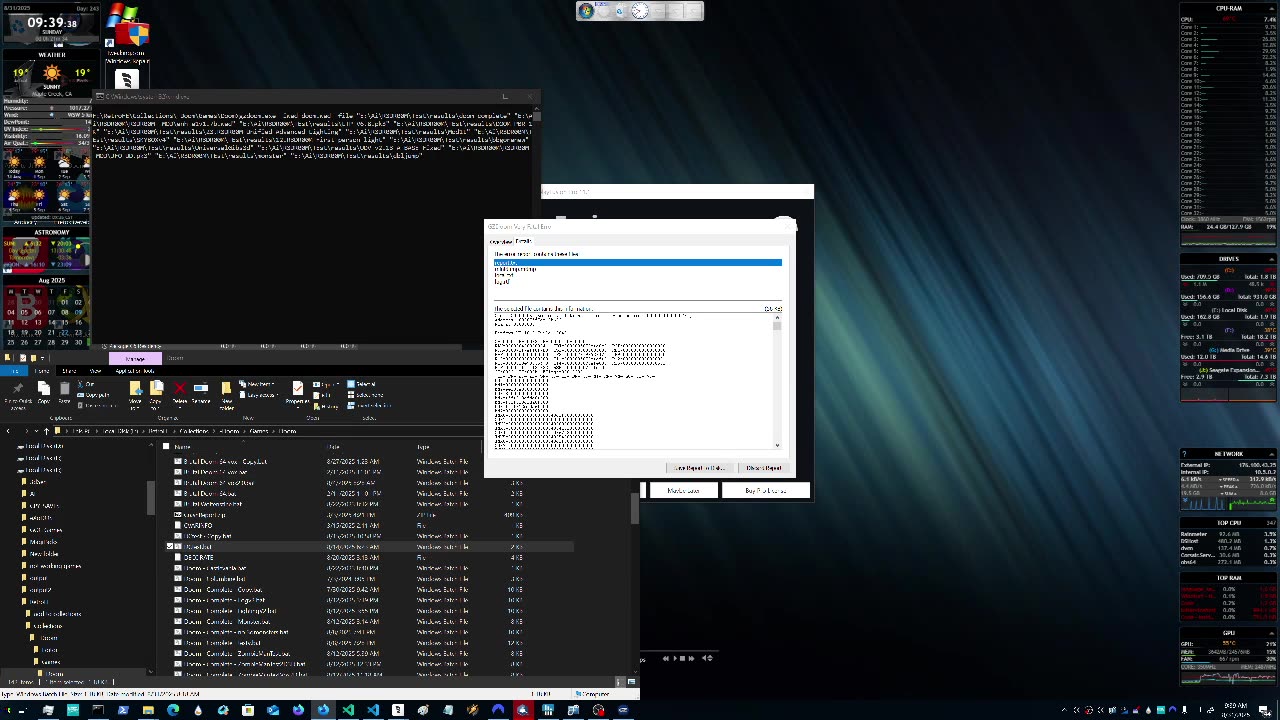Sort files by the Name column header

(182, 446)
